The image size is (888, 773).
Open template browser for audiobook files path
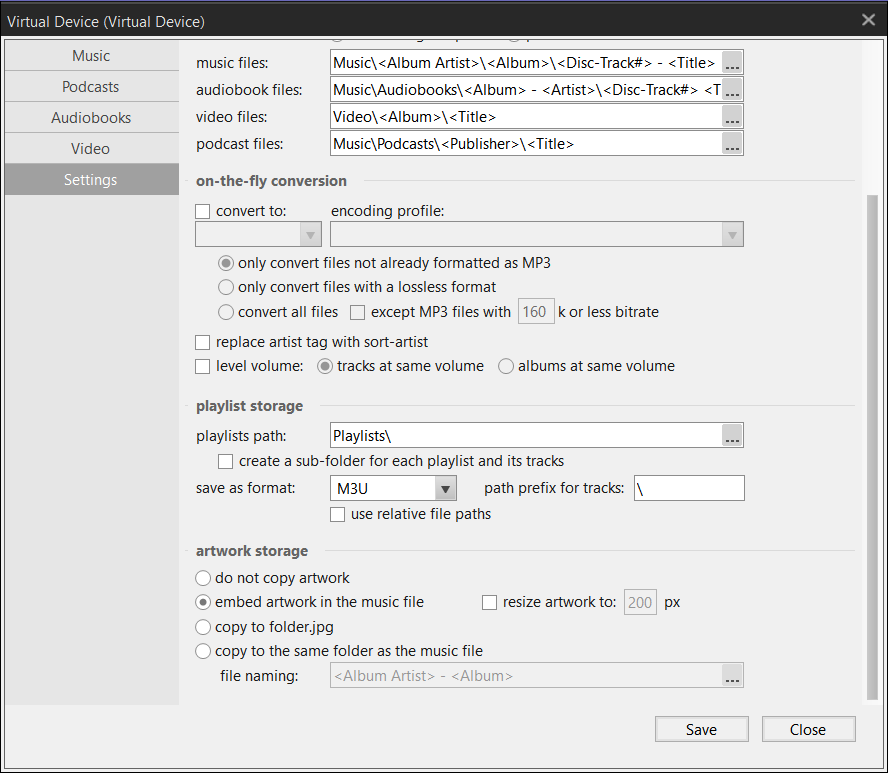732,89
